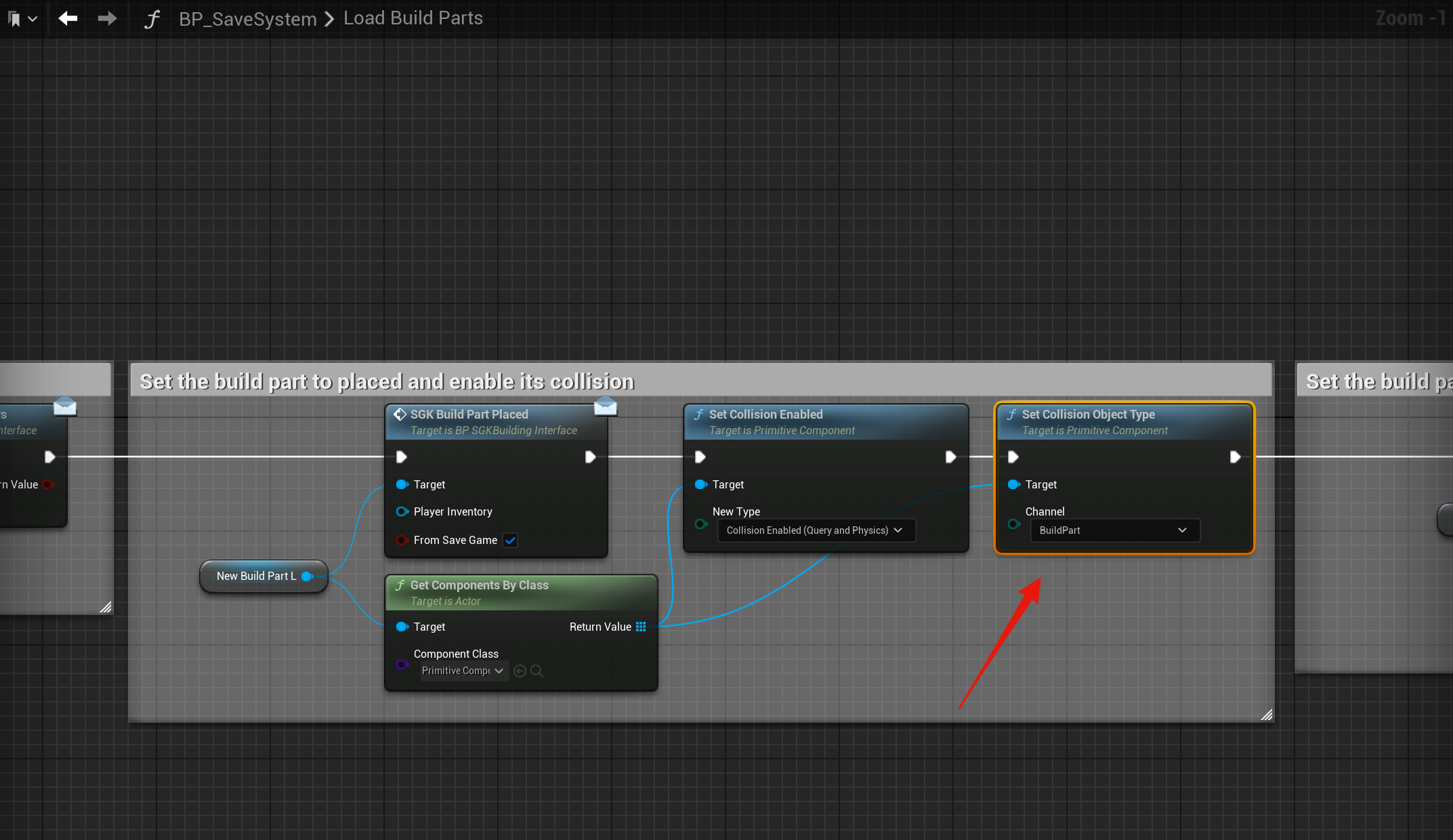The height and width of the screenshot is (840, 1453).
Task: Expand the Primitive Component class dropdown
Action: pyautogui.click(x=464, y=671)
